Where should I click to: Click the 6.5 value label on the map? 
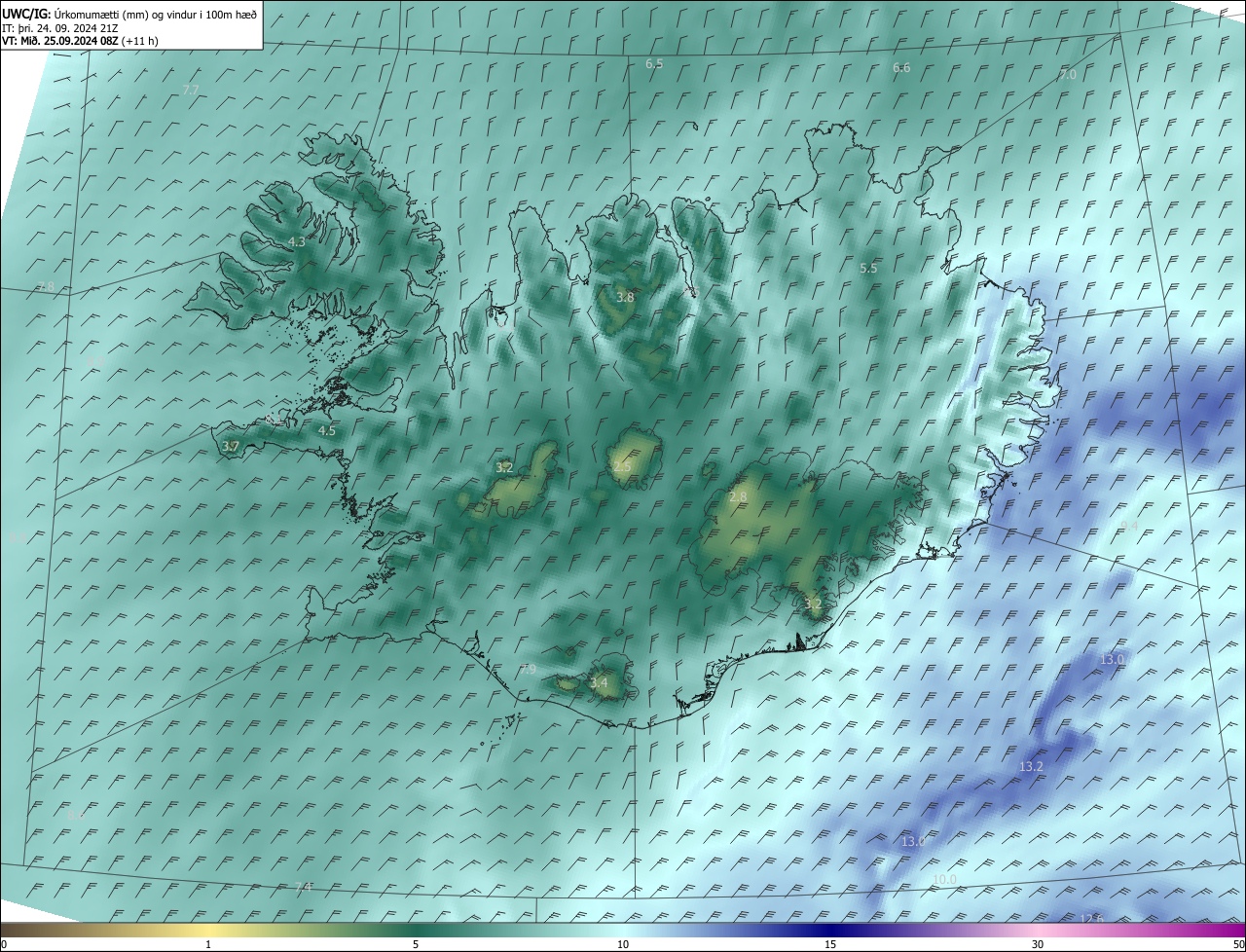(x=654, y=63)
